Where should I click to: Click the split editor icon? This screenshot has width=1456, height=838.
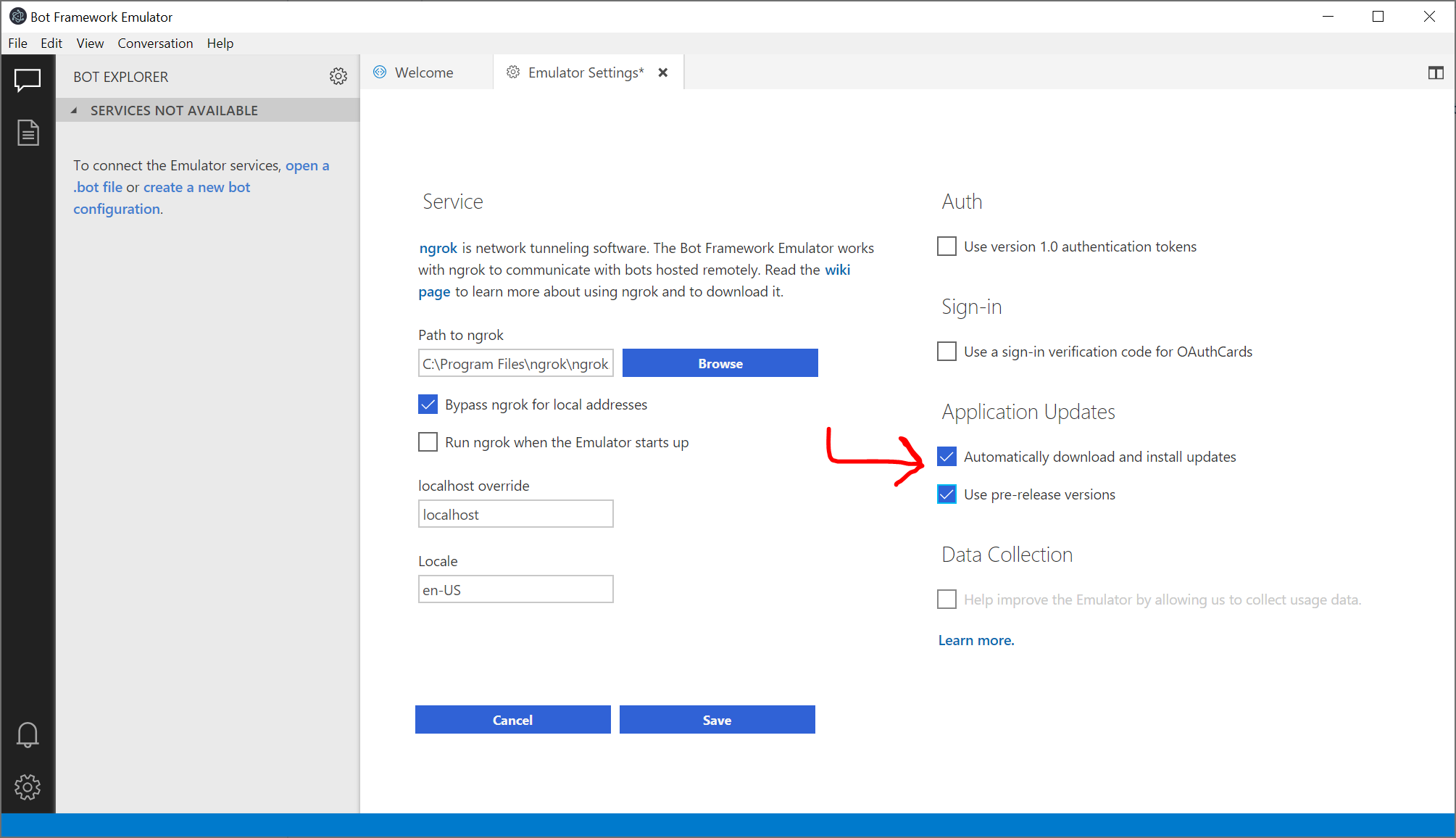pyautogui.click(x=1436, y=72)
